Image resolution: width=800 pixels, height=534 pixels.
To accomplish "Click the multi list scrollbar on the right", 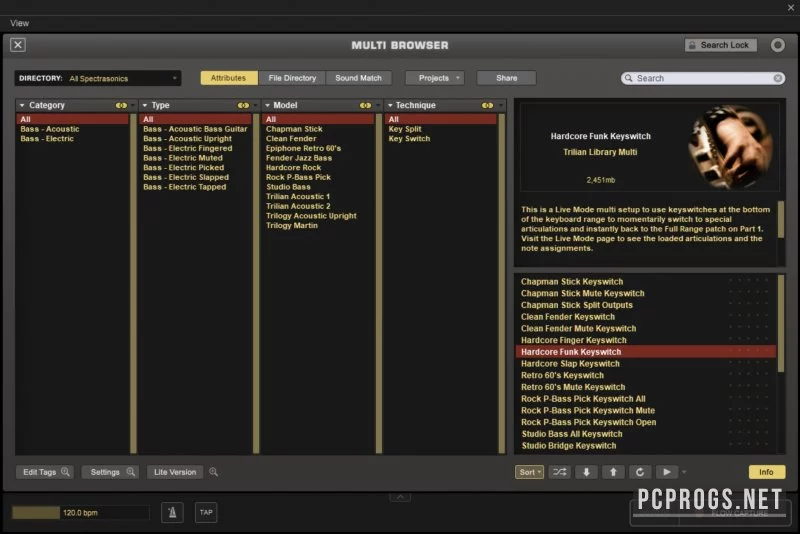I will point(781,324).
